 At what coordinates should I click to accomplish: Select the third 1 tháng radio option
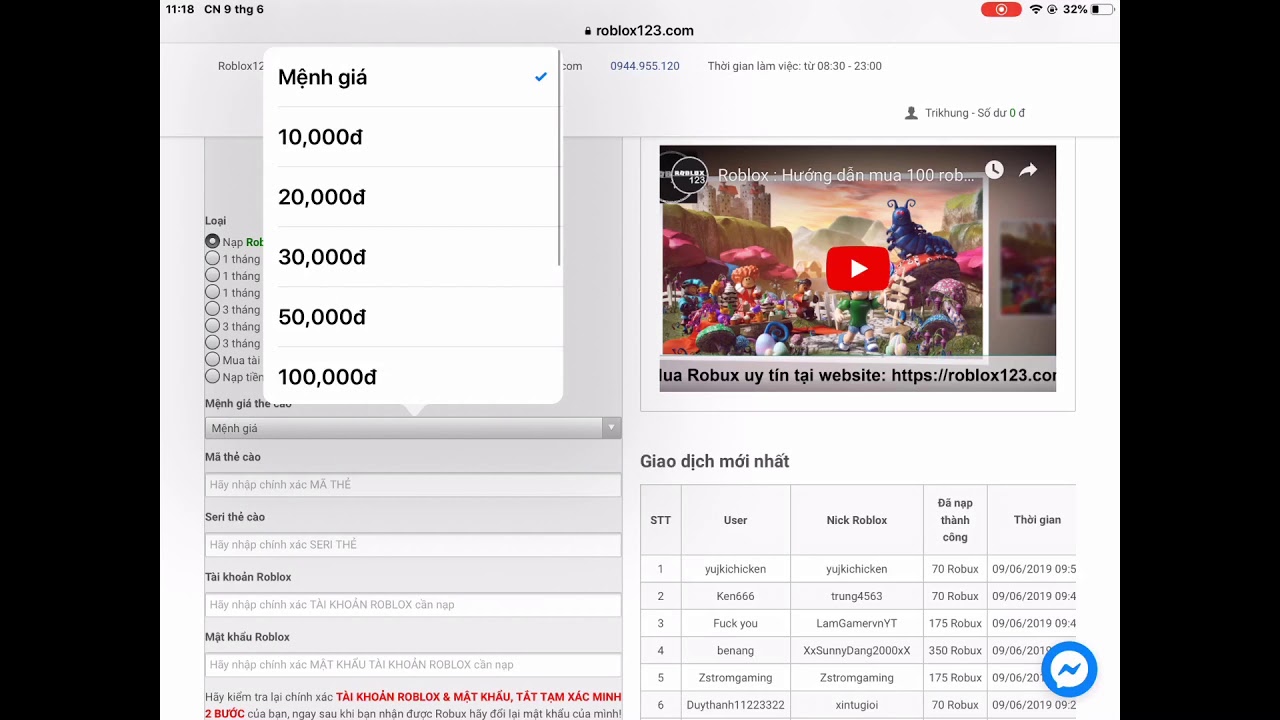(212, 292)
